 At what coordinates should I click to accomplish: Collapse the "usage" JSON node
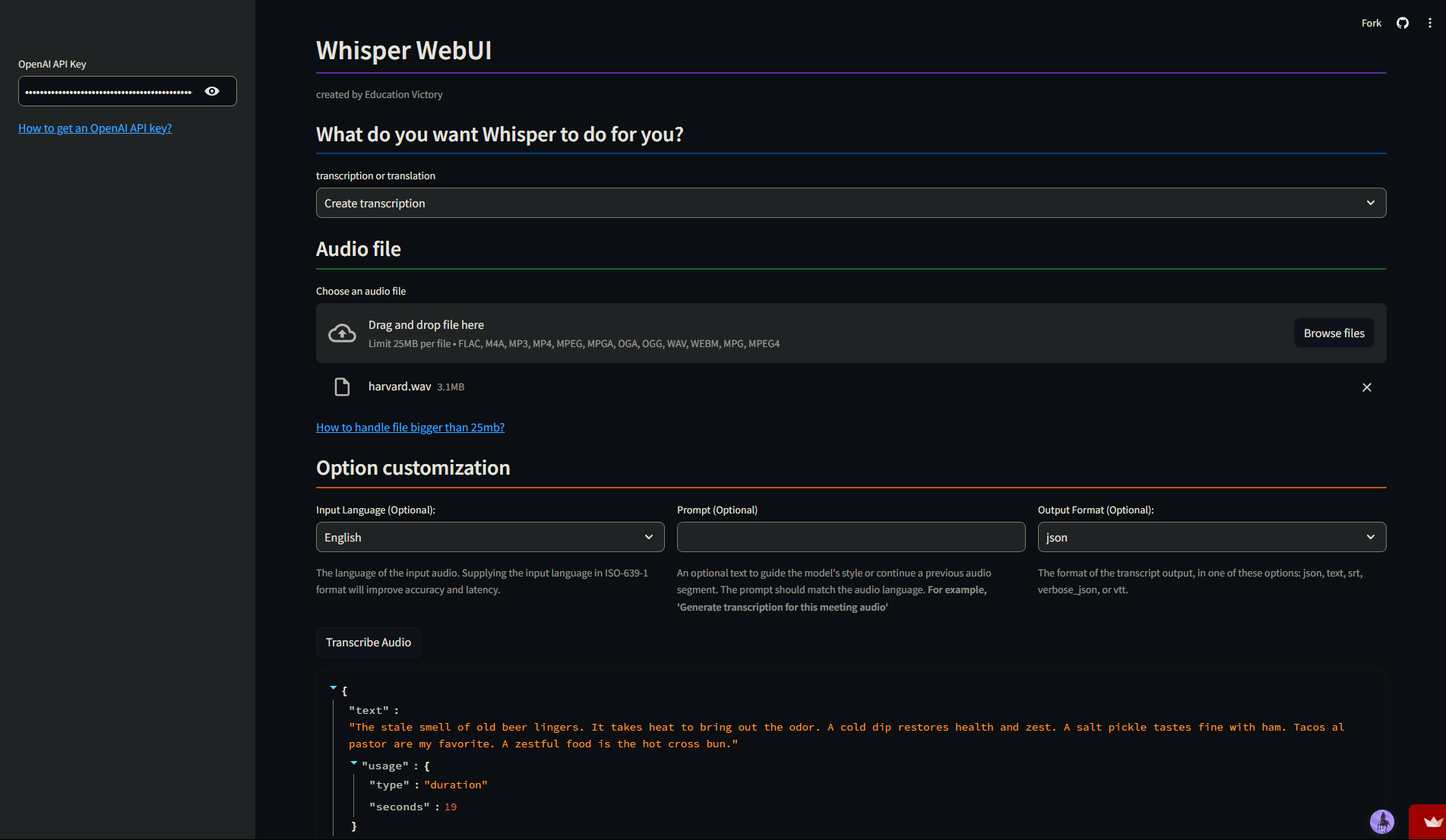[353, 763]
